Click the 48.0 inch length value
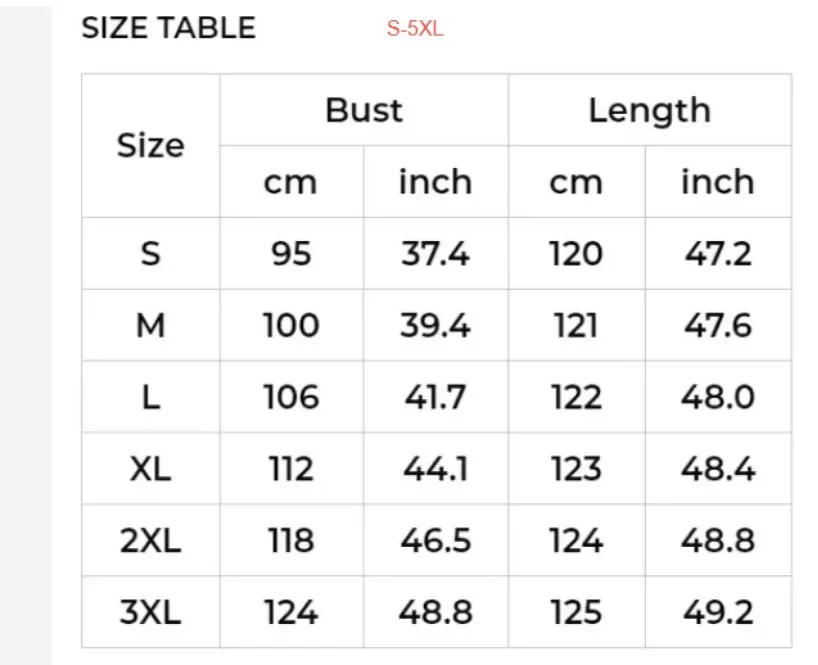818x665 pixels. [x=717, y=398]
